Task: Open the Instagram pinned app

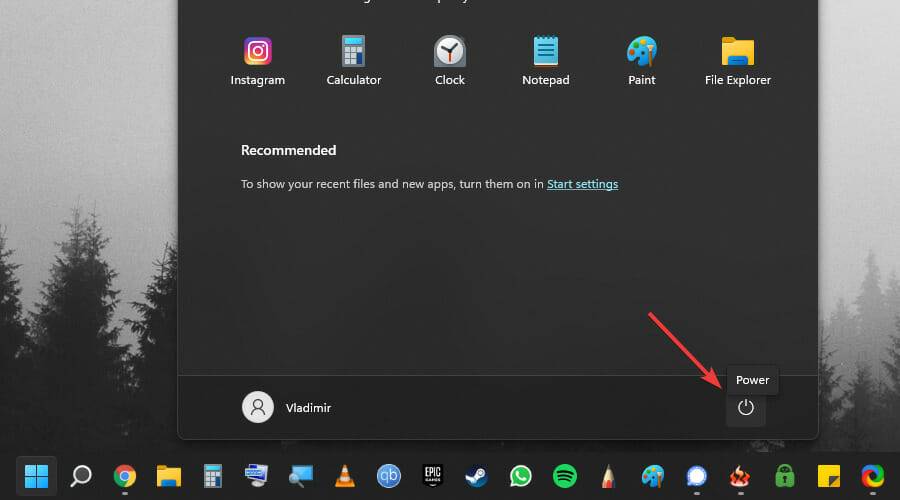Action: 258,61
